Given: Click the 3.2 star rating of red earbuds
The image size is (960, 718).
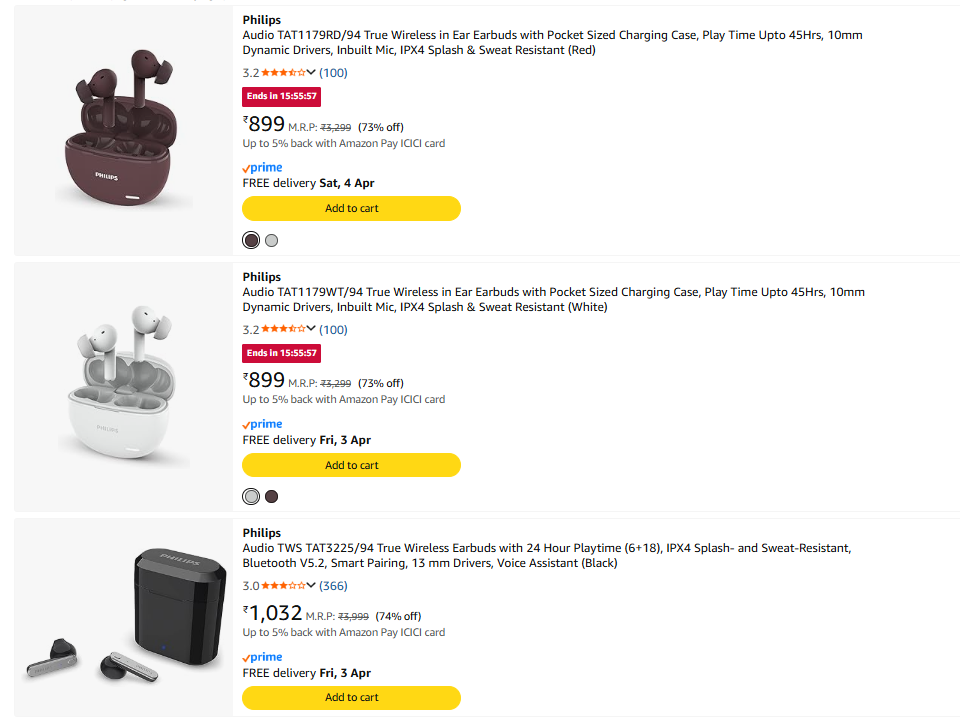Looking at the screenshot, I should [284, 73].
